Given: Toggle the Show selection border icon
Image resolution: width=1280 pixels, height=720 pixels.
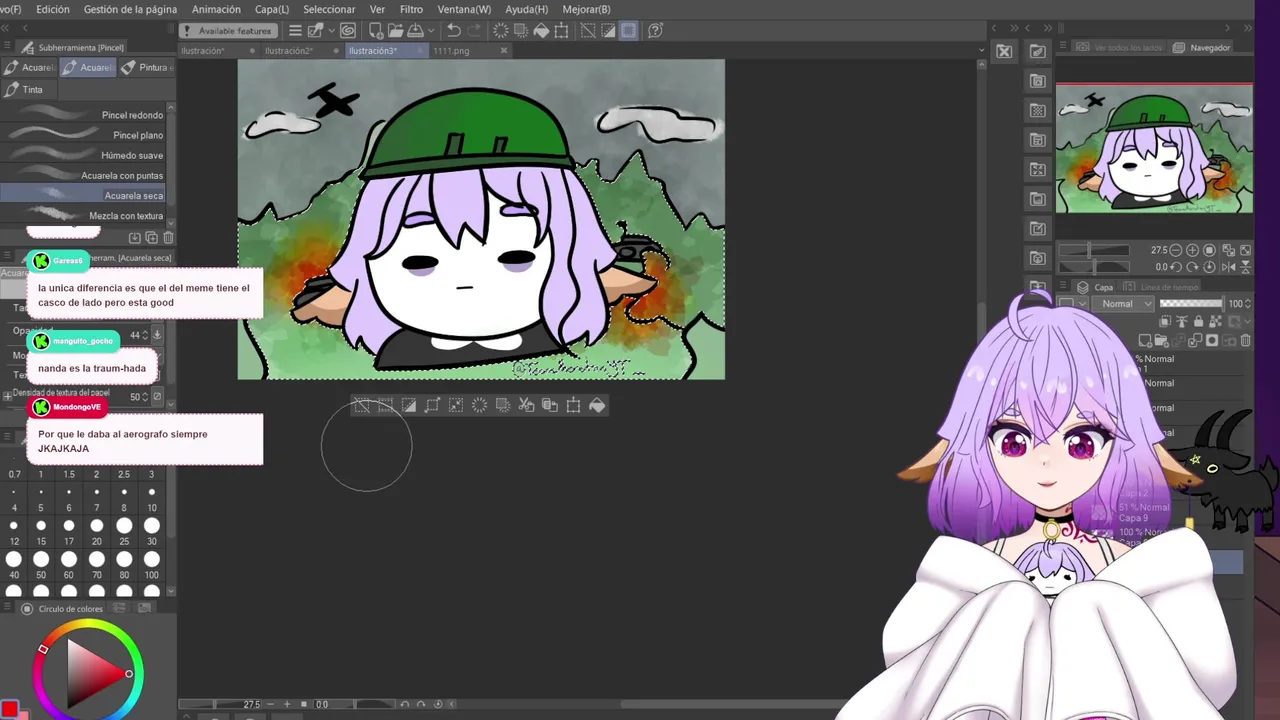Looking at the screenshot, I should point(628,31).
